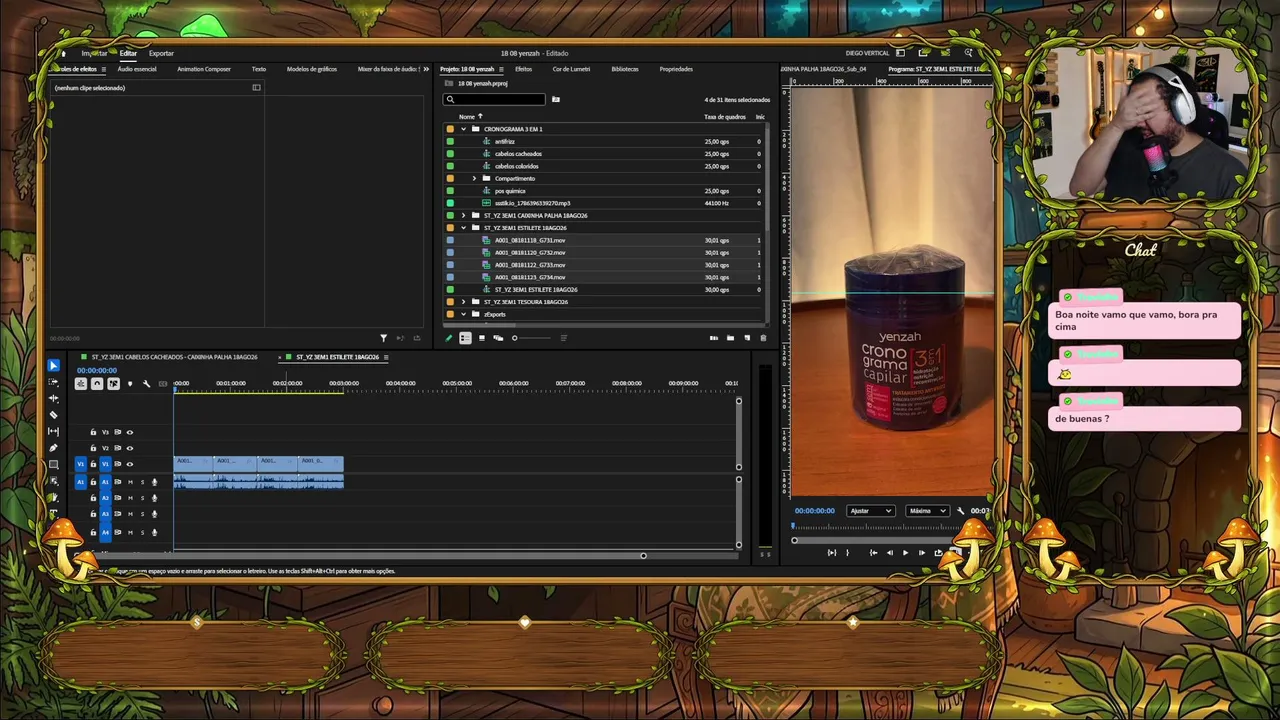
Task: Click the project bin search field
Action: [x=495, y=99]
